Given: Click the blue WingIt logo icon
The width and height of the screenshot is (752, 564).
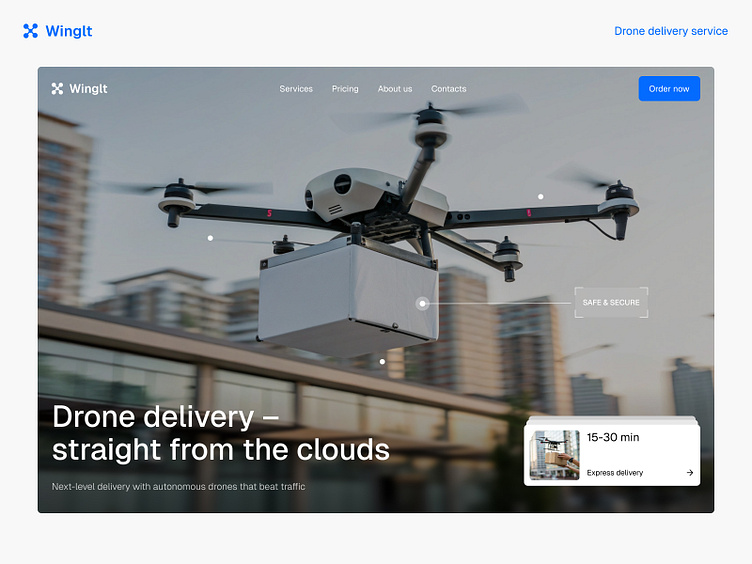Looking at the screenshot, I should 30,31.
